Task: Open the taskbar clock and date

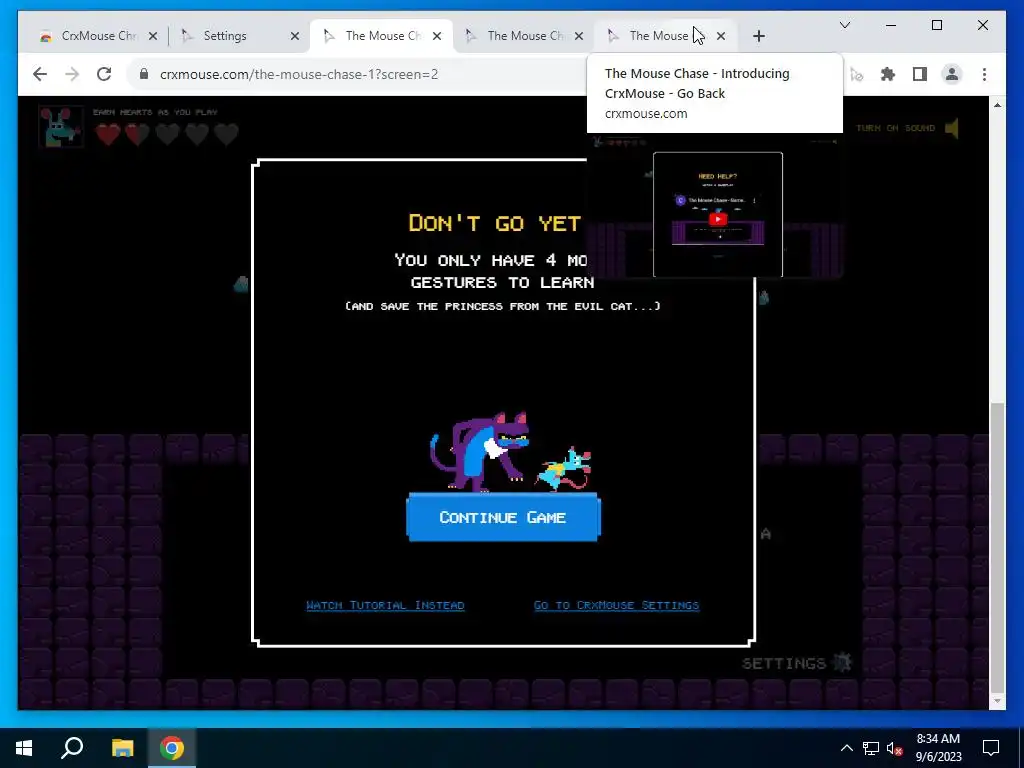Action: pyautogui.click(x=938, y=748)
